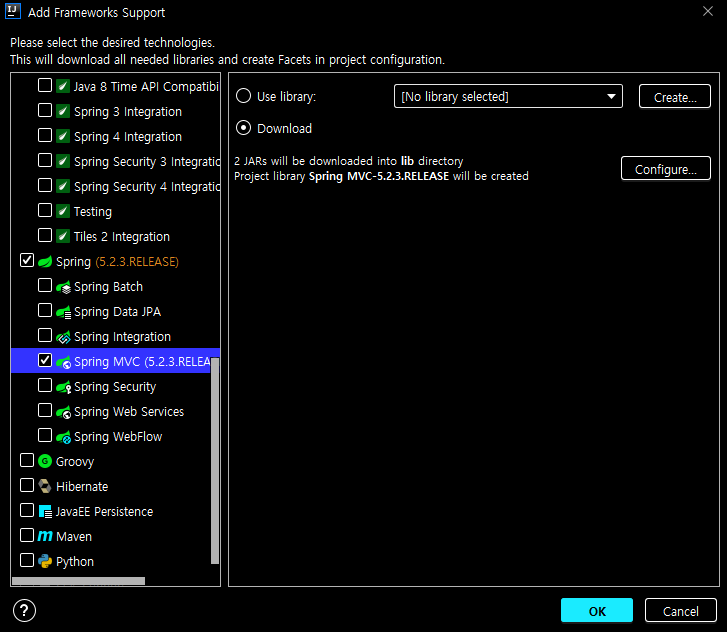This screenshot has width=727, height=632.
Task: Open help via the question mark icon
Action: [25, 610]
